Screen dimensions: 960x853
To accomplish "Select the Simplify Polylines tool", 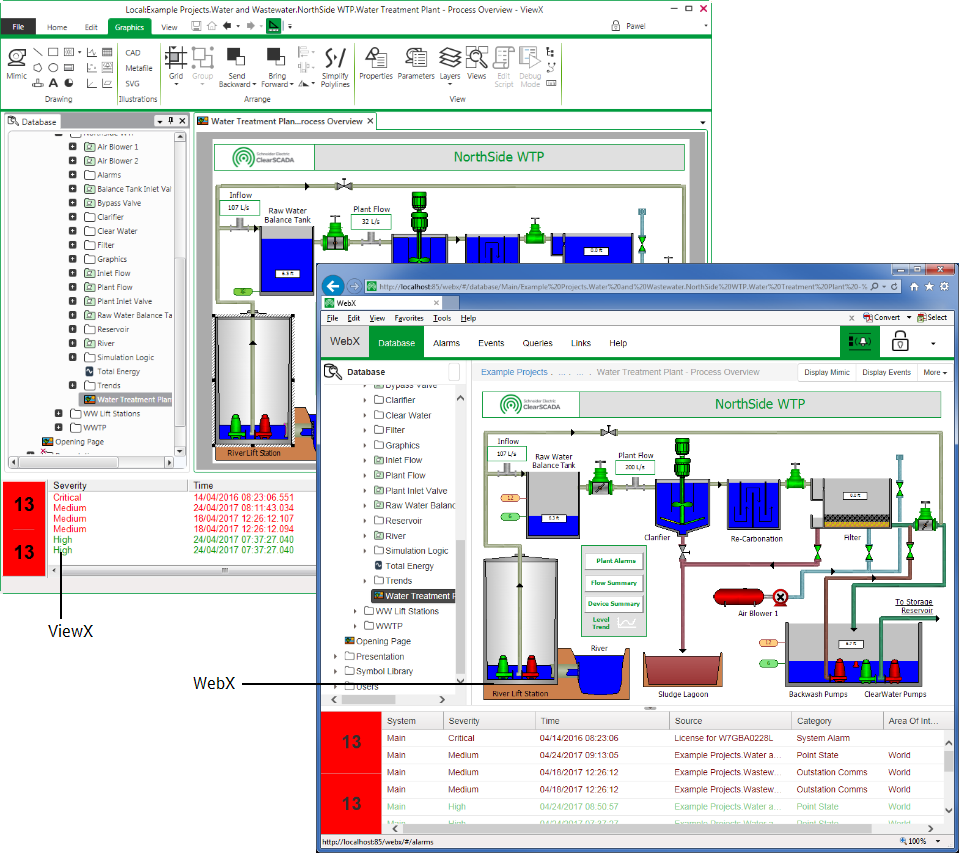I will click(x=335, y=62).
